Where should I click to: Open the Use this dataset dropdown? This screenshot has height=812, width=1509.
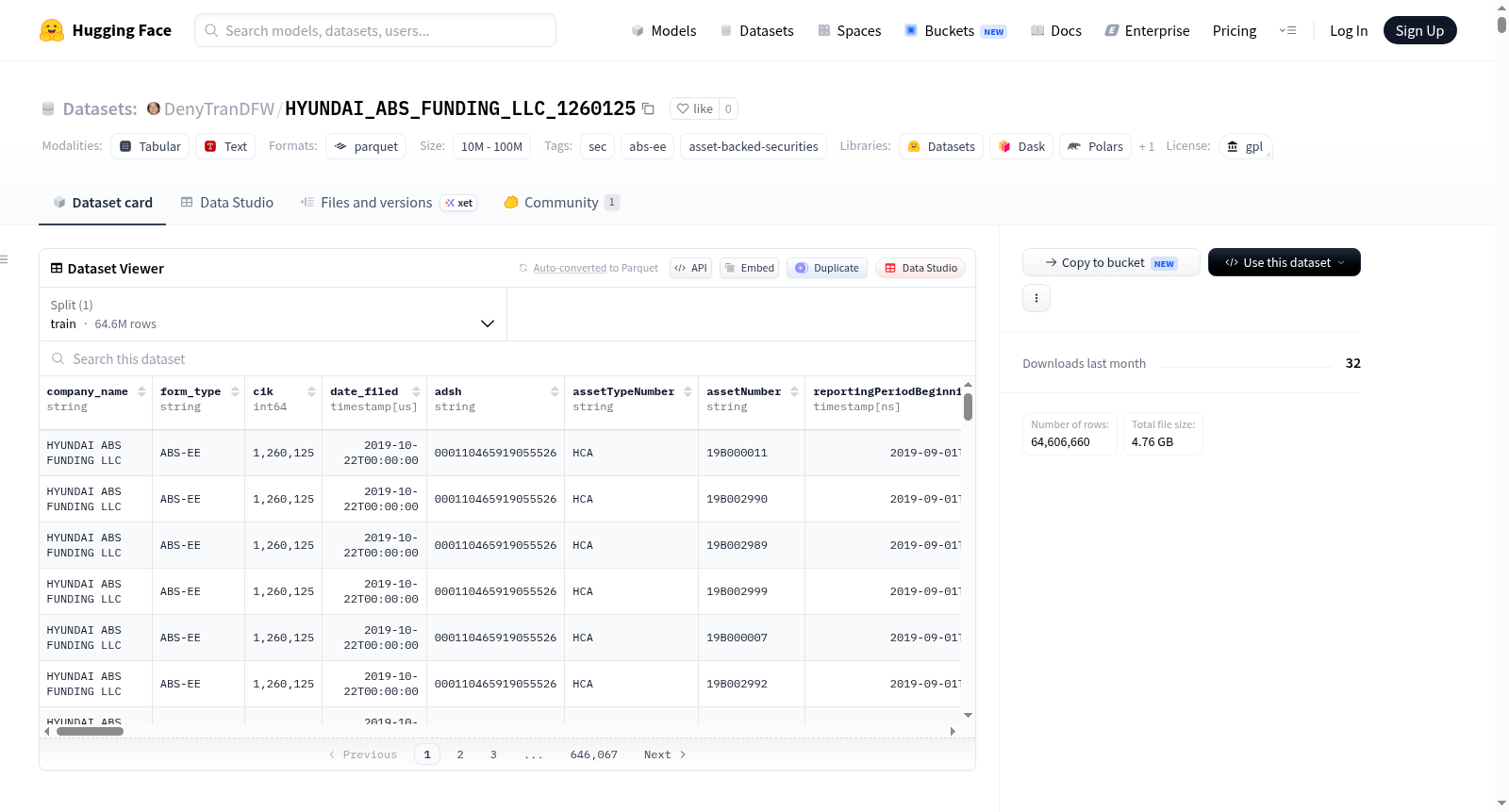1285,262
